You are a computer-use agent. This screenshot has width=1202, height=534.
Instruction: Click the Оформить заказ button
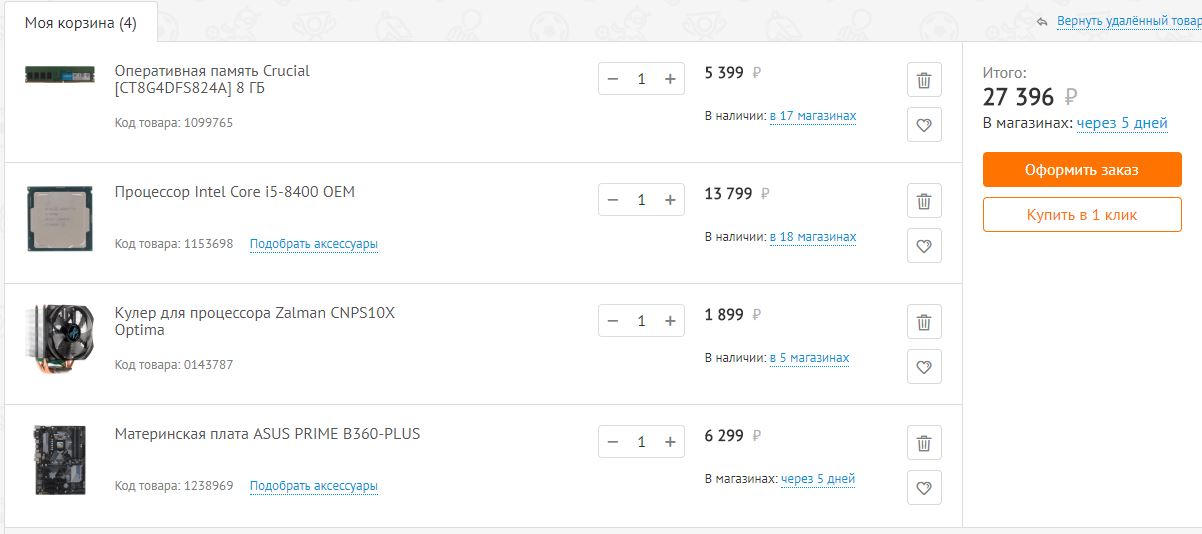pyautogui.click(x=1082, y=170)
